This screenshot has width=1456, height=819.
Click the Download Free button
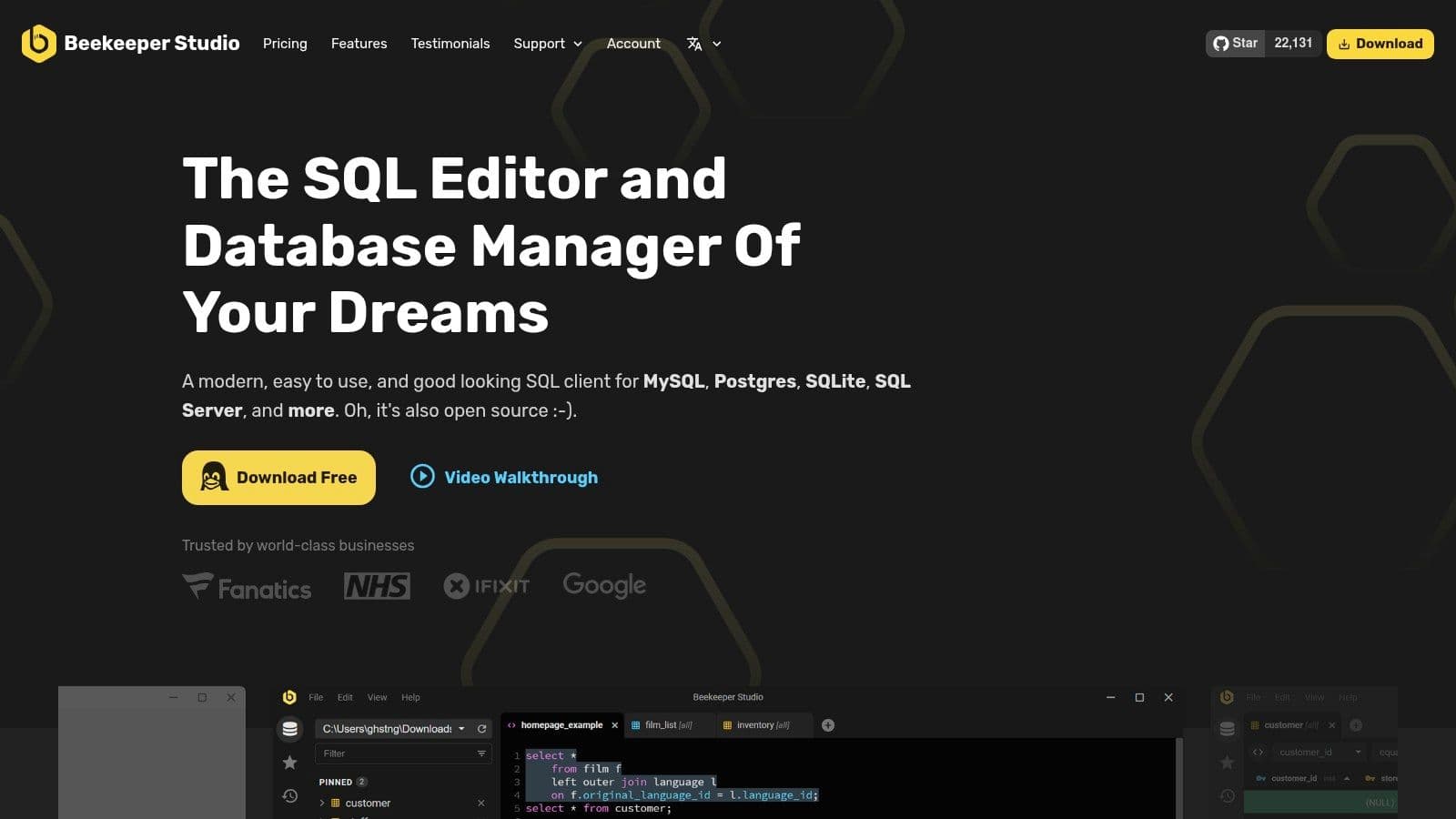tap(278, 478)
